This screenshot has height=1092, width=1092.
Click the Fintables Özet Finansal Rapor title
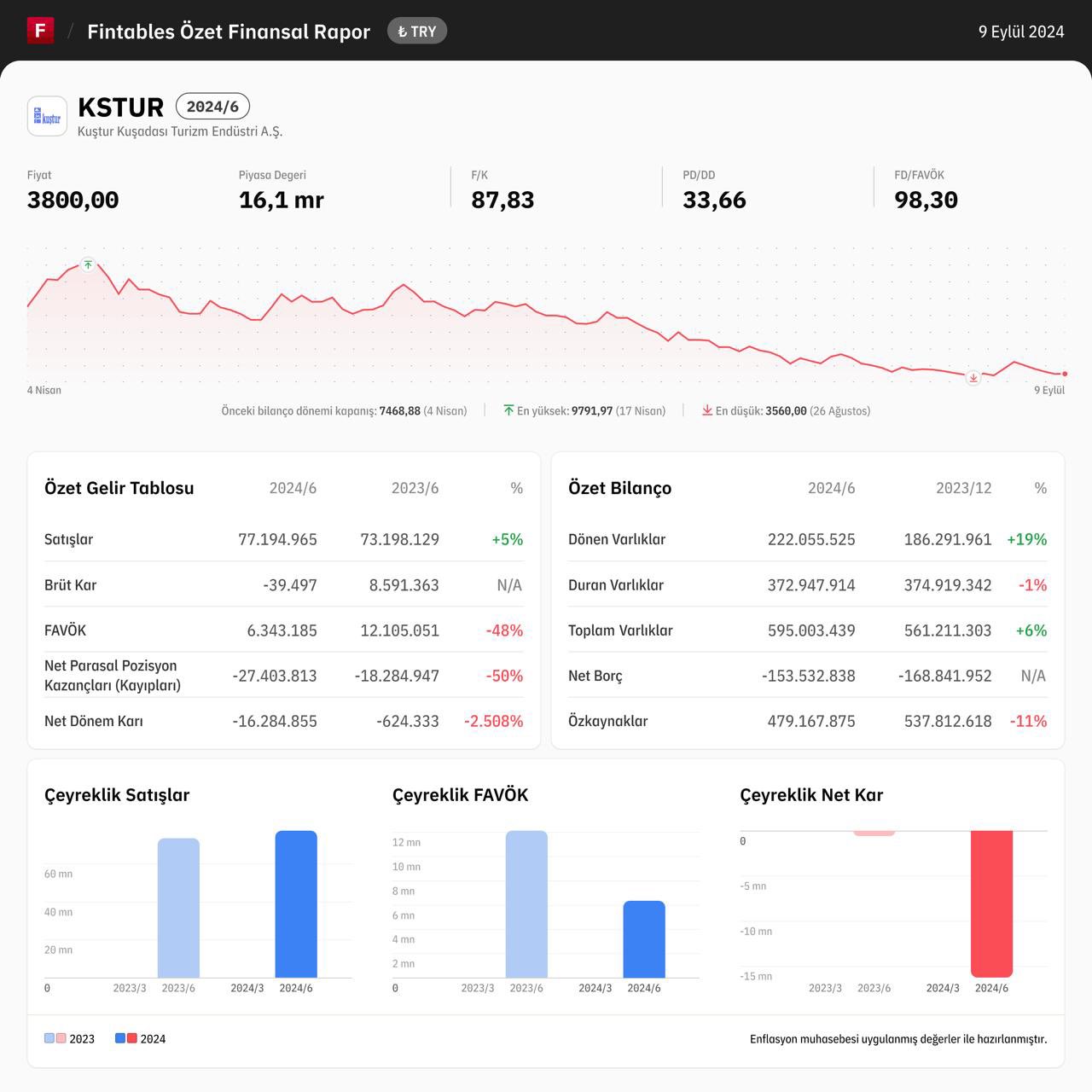(x=229, y=32)
